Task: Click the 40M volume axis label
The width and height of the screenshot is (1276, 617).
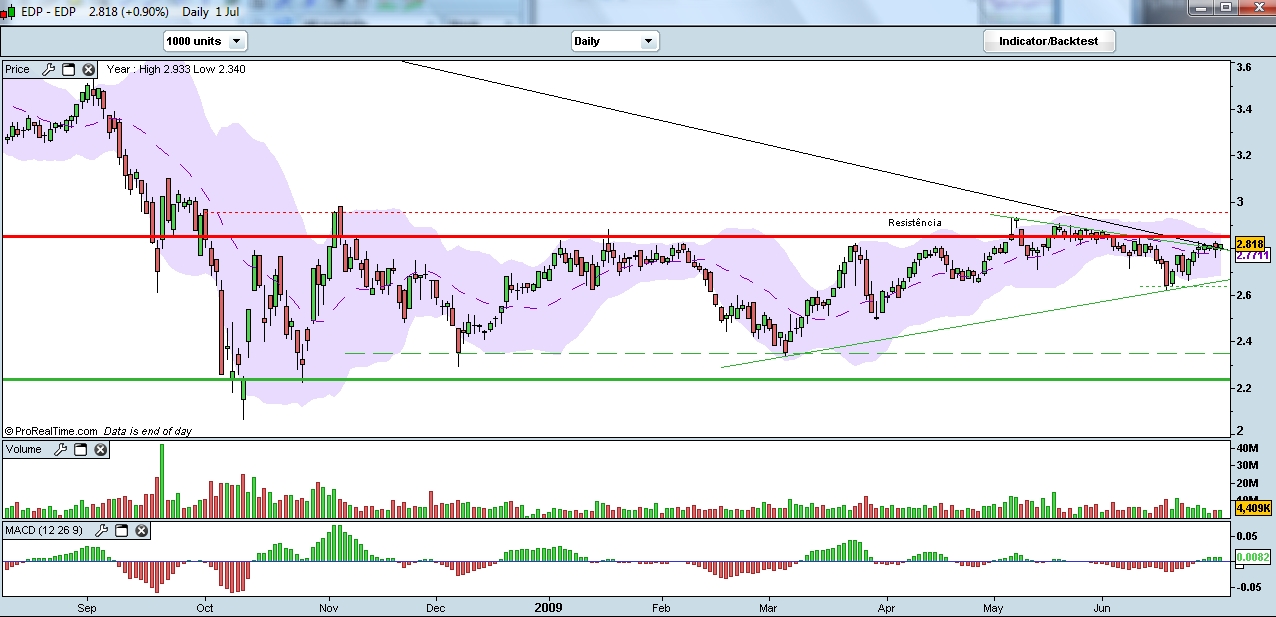Action: tap(1247, 449)
